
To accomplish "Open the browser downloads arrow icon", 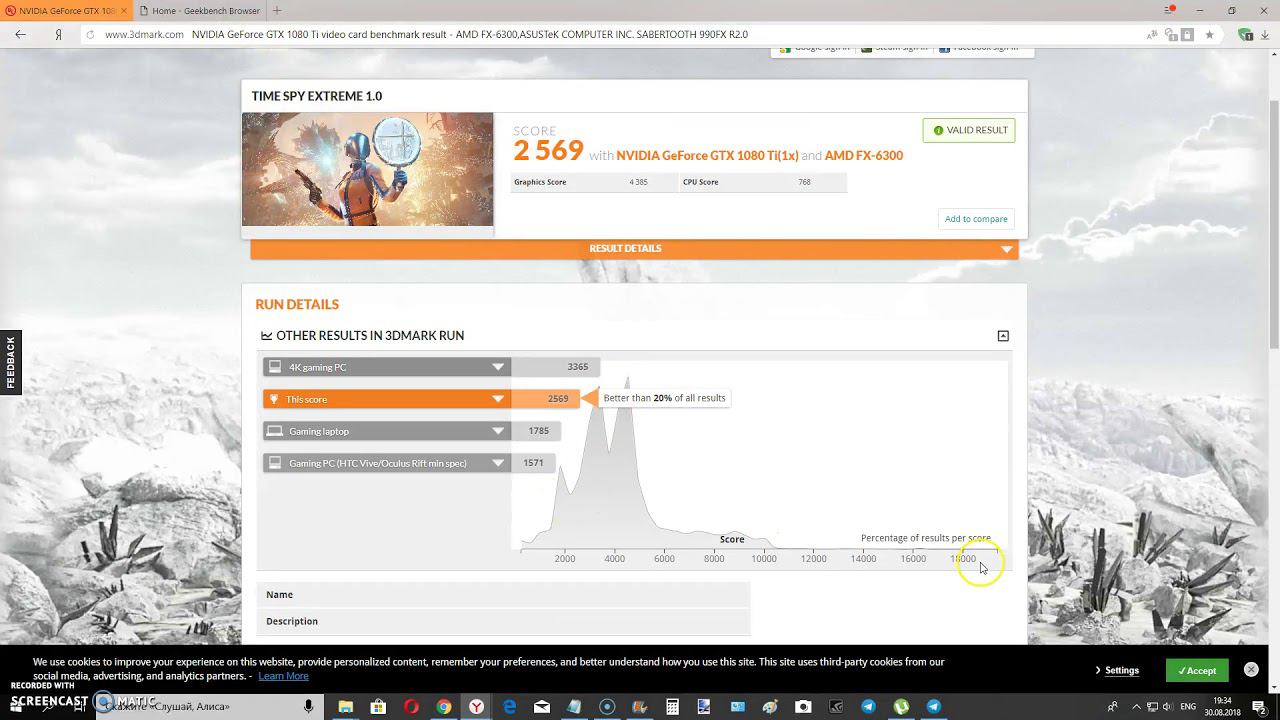I will pos(1266,34).
